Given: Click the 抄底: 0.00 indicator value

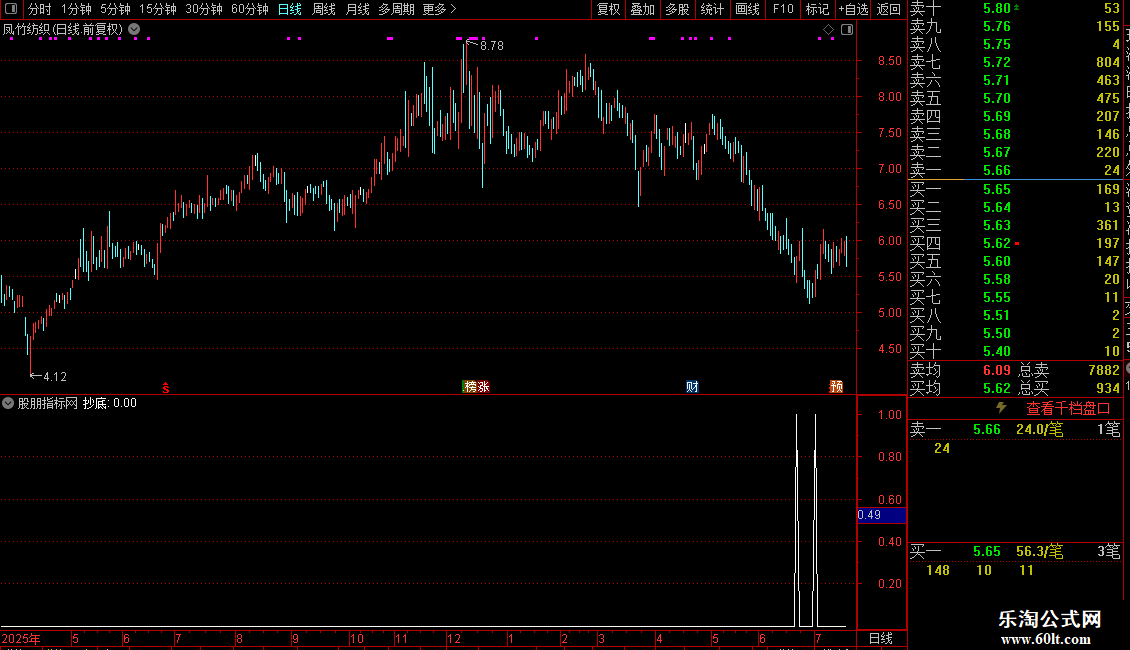Looking at the screenshot, I should pyautogui.click(x=110, y=403).
